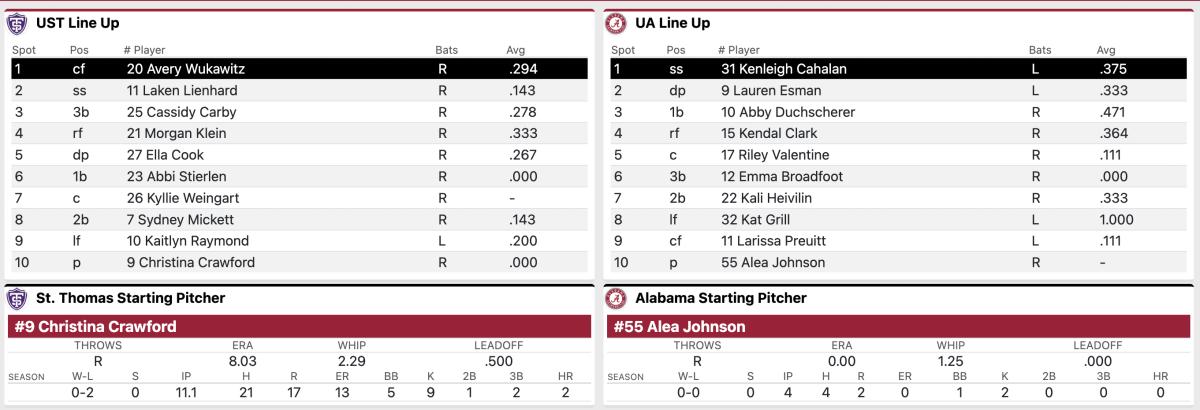Click the UA Line Up heading
Image resolution: width=1200 pixels, height=410 pixels.
click(673, 23)
